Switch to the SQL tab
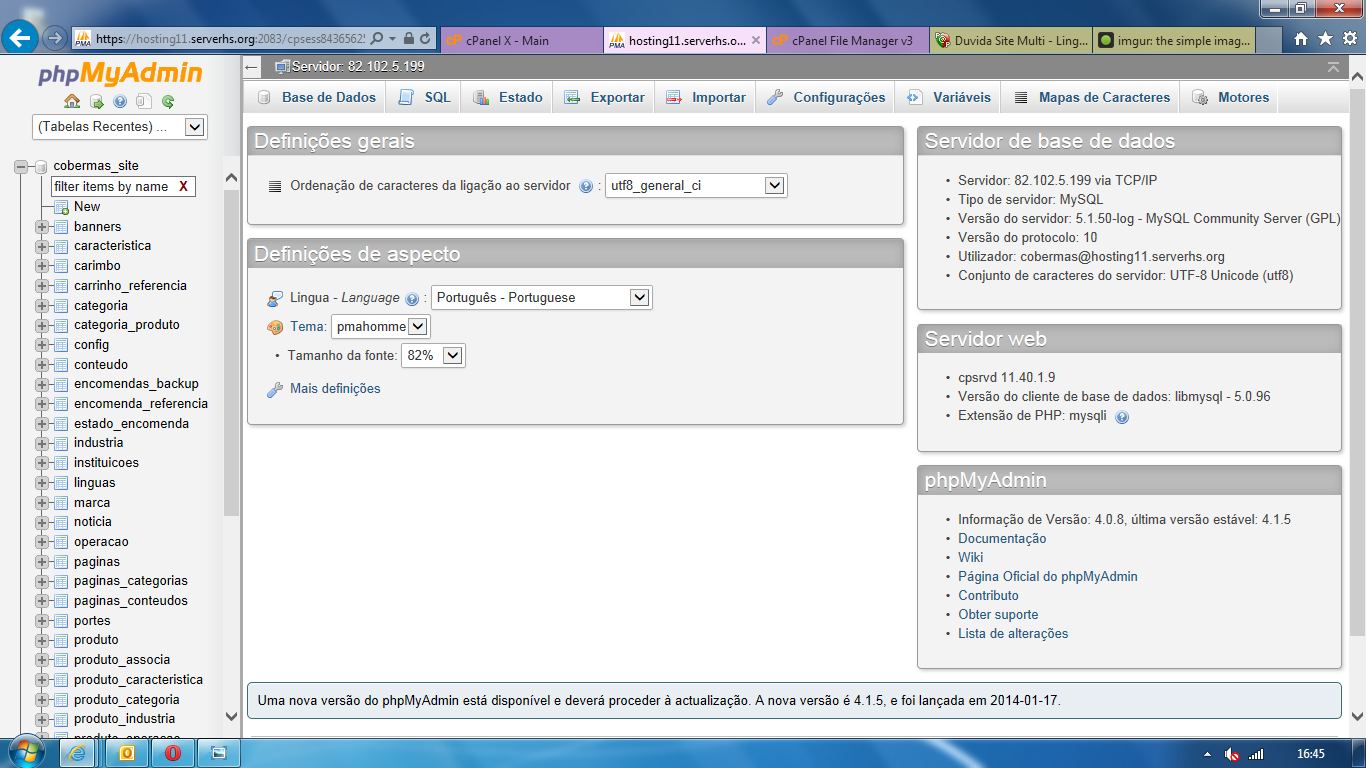 tap(425, 97)
